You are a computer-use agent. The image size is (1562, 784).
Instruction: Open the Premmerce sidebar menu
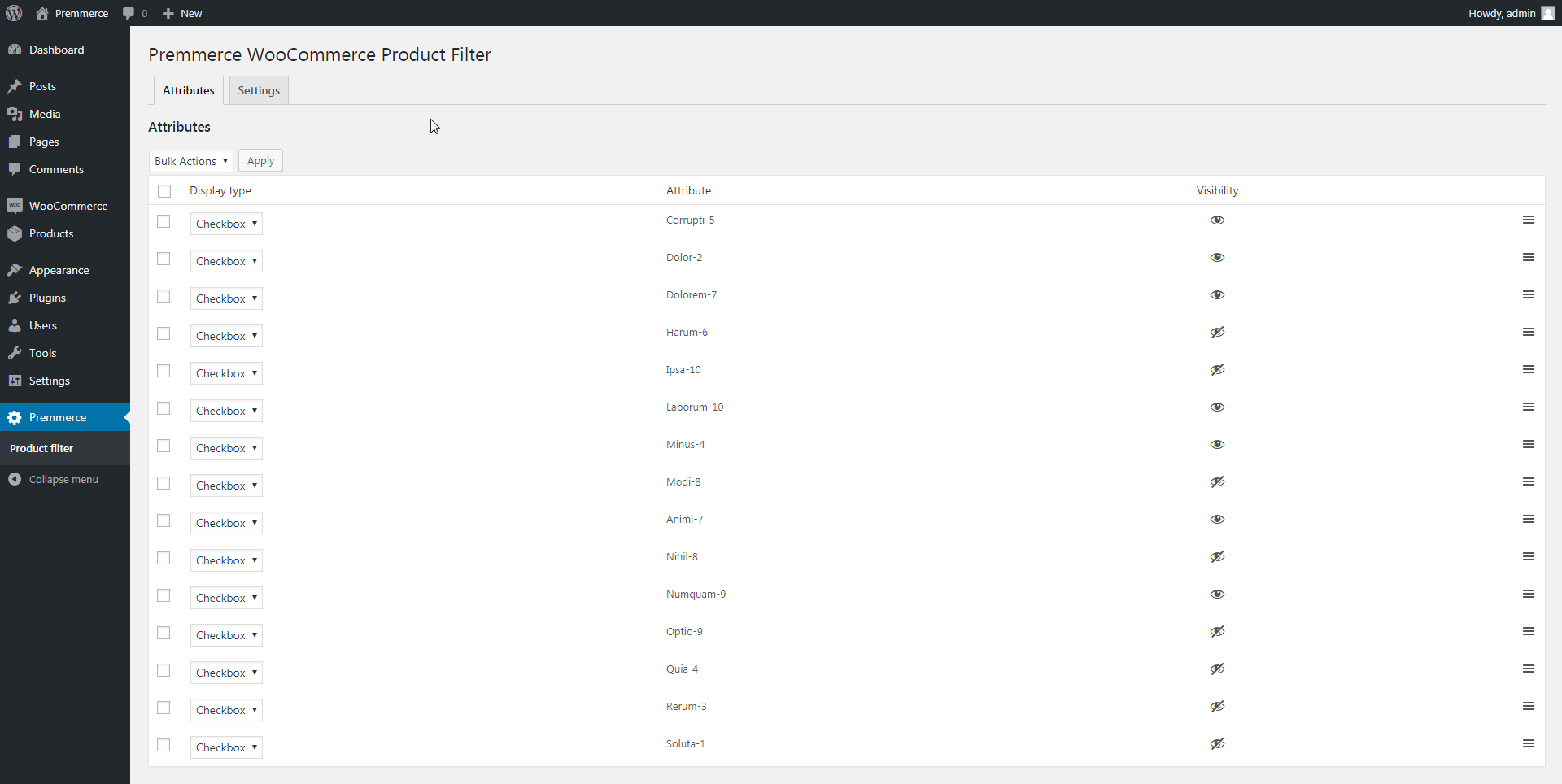tap(65, 417)
